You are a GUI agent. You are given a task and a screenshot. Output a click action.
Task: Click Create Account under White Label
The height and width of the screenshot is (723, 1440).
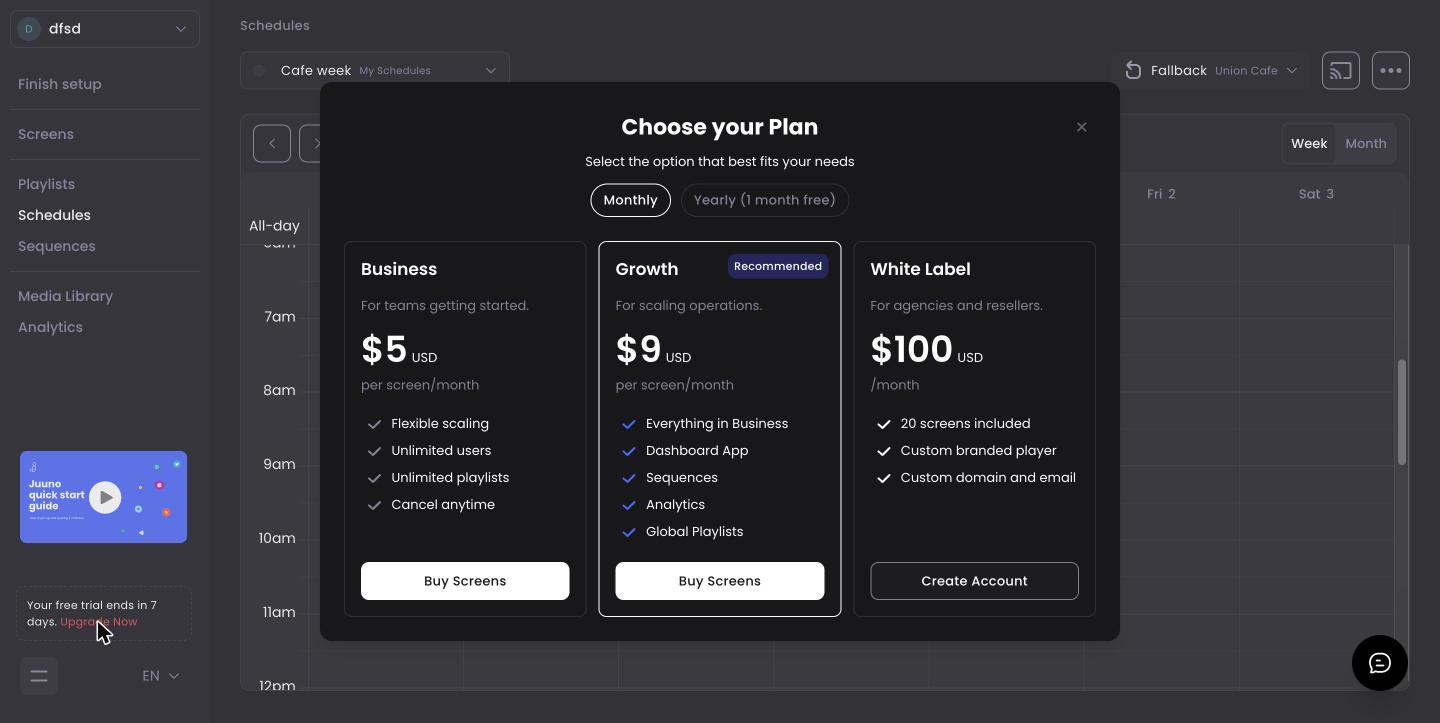tap(974, 581)
